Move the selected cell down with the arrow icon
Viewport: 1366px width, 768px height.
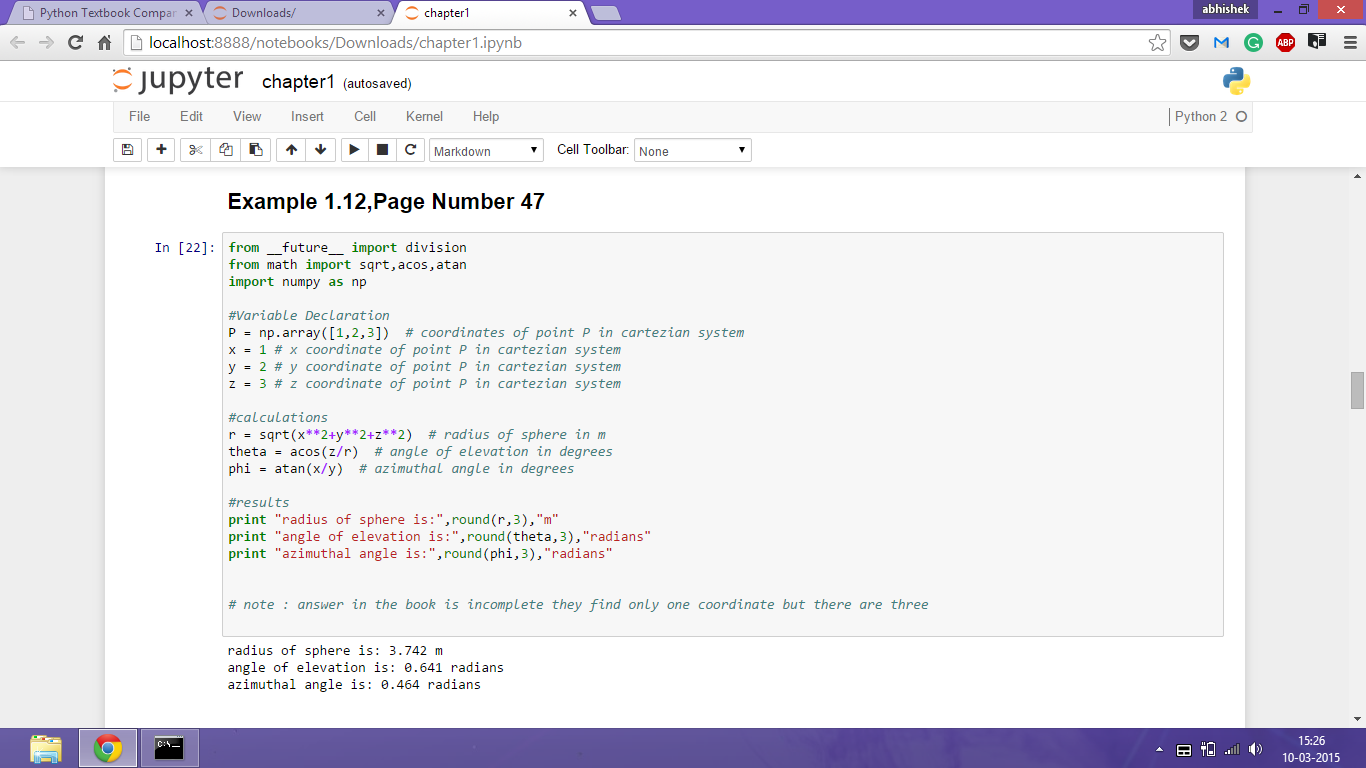pos(320,150)
